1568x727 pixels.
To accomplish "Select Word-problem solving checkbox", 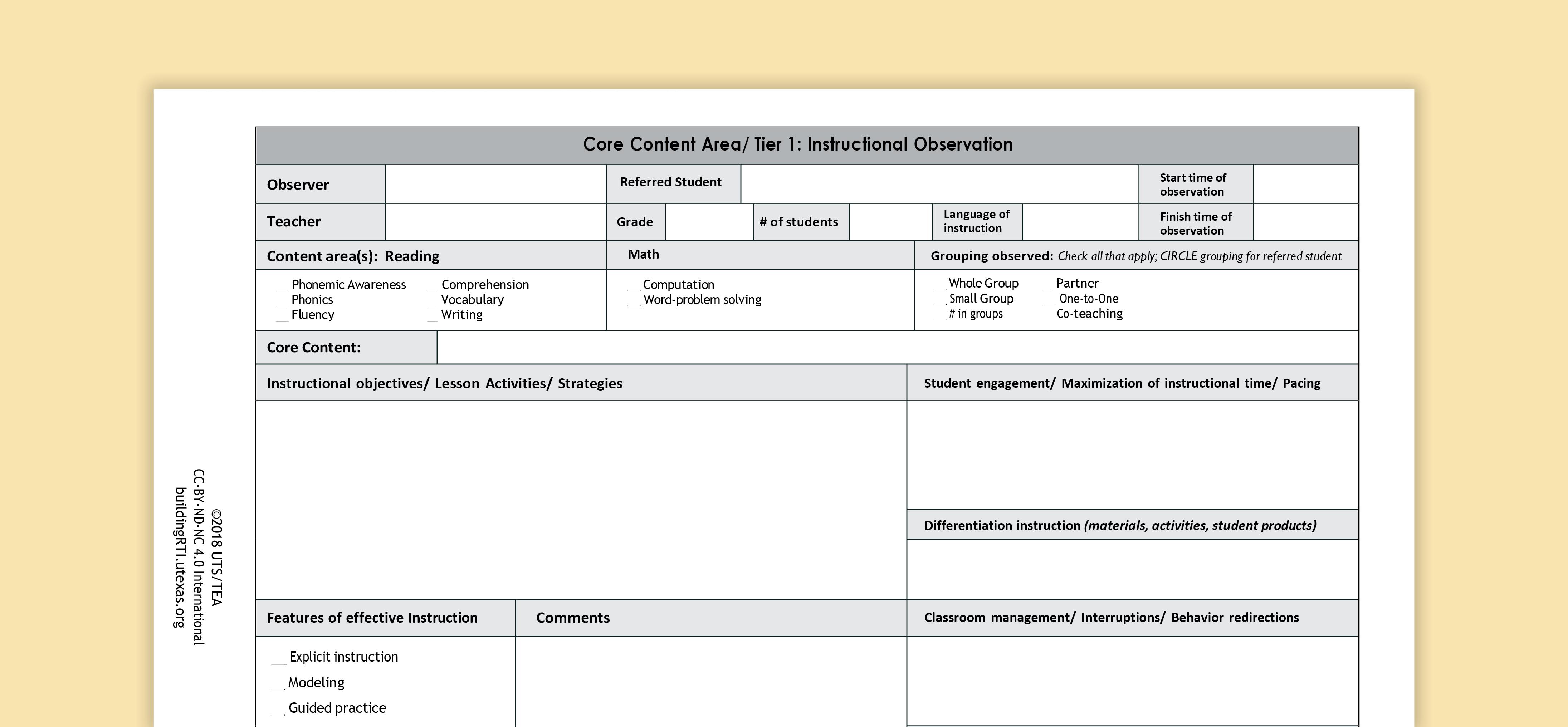I will point(634,300).
